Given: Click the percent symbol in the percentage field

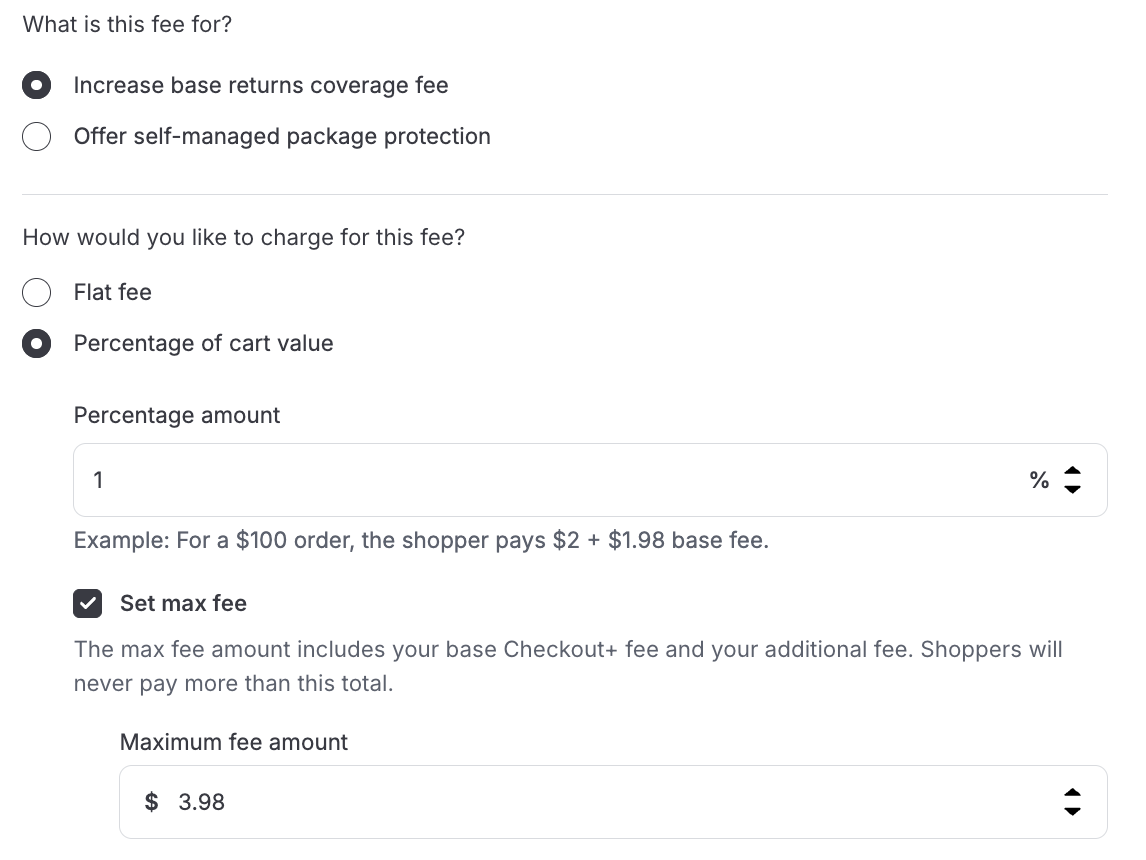Looking at the screenshot, I should tap(1039, 481).
